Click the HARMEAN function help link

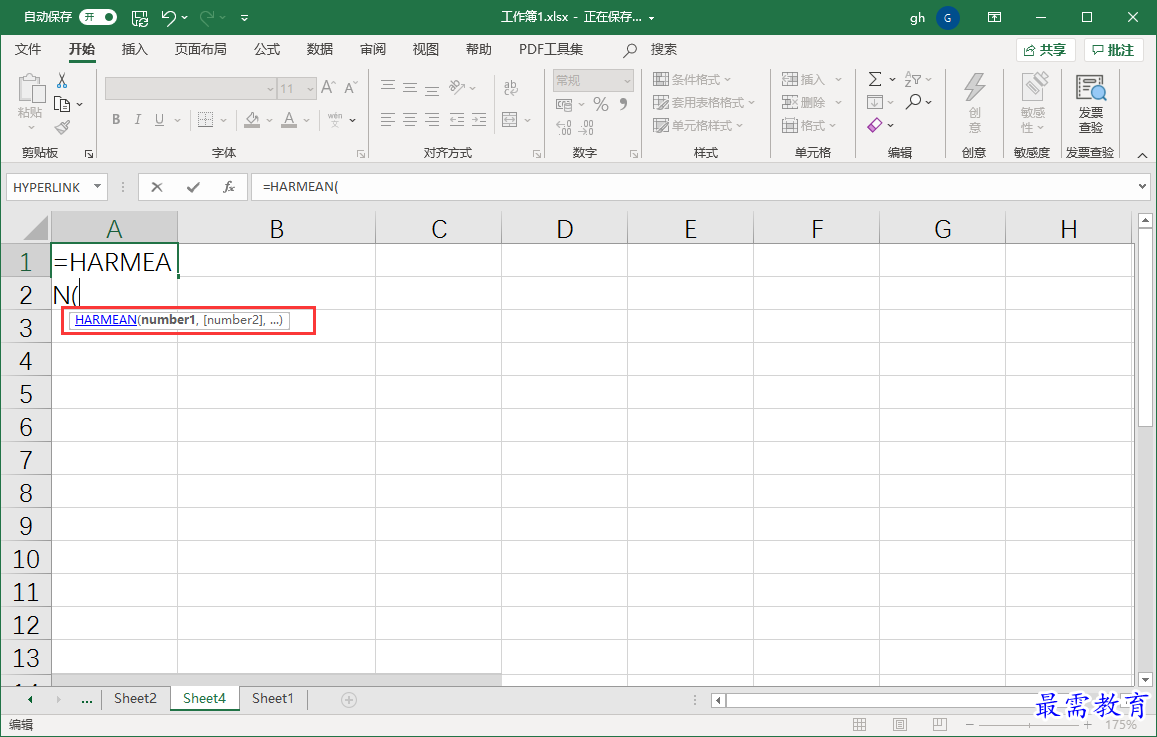tap(106, 319)
